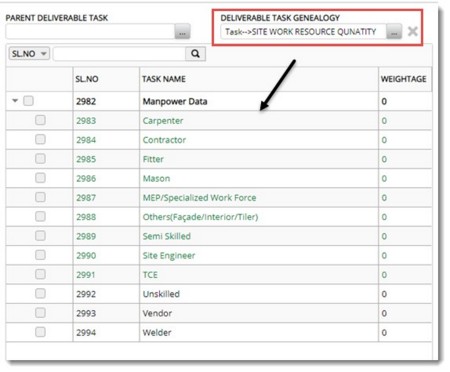Collapse the Manpower Data tree row
Image resolution: width=450 pixels, height=372 pixels.
click(x=15, y=100)
